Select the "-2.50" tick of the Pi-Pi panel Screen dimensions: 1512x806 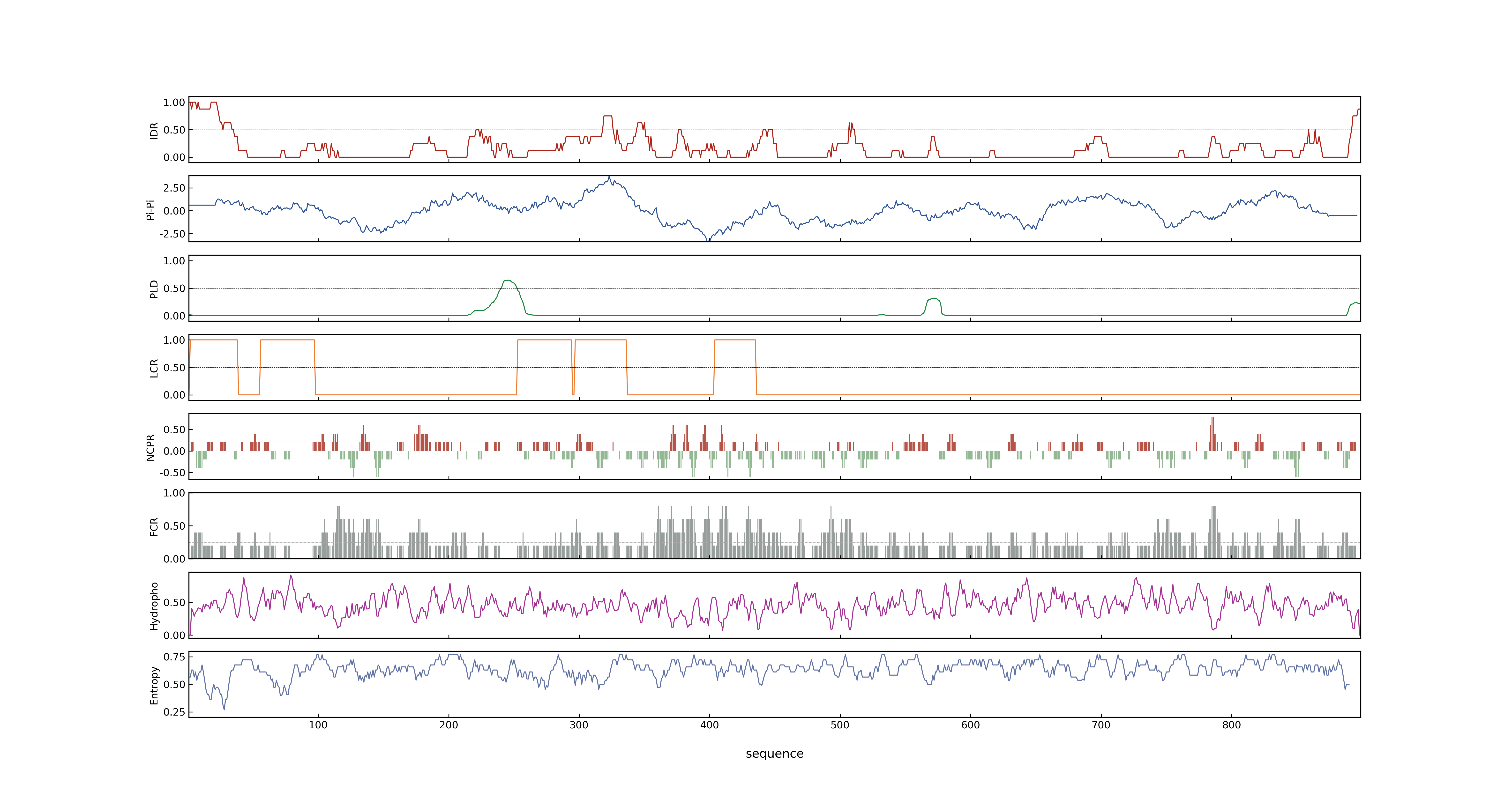(x=172, y=234)
